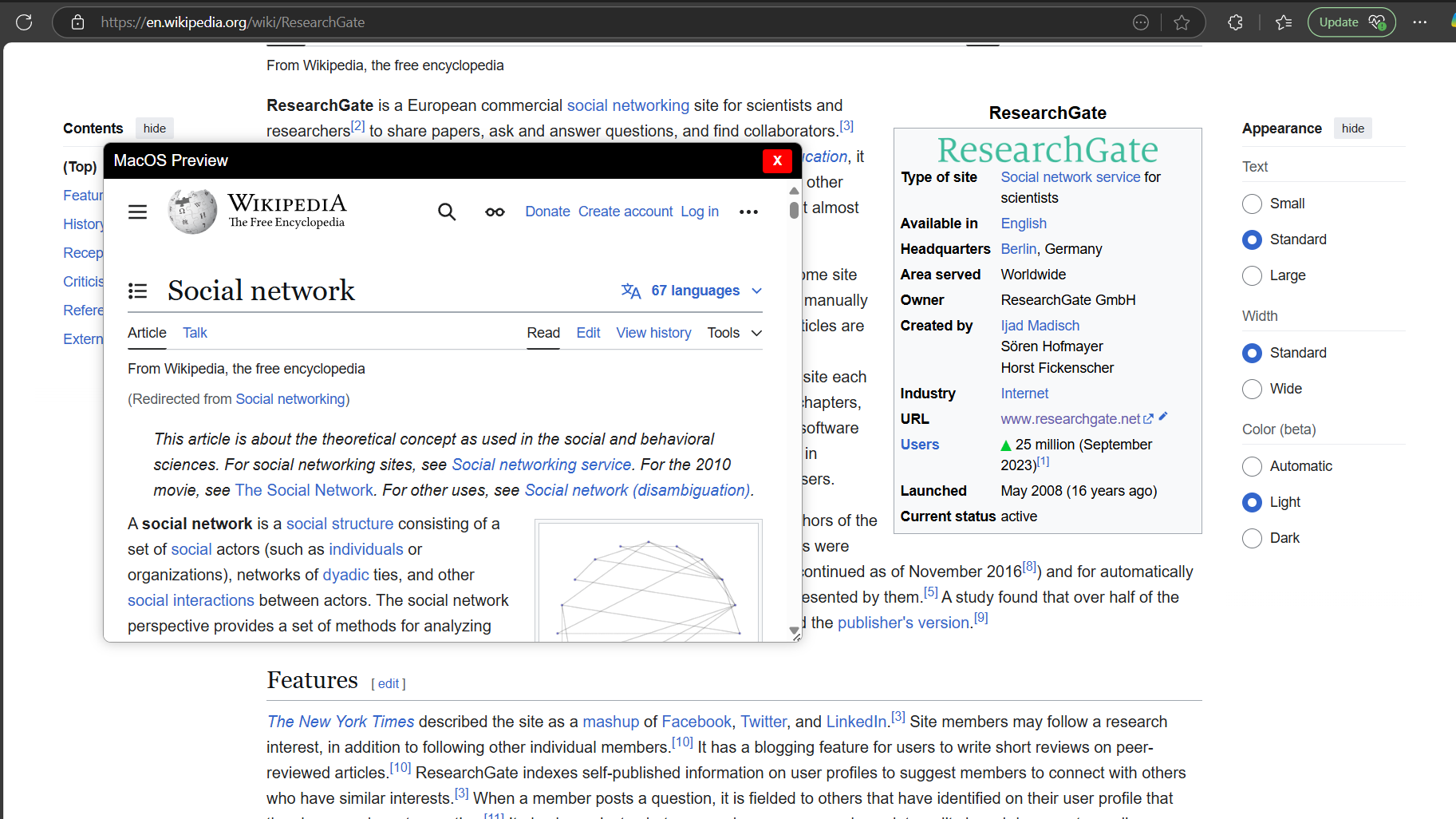Click the glasses appearance icon in preview
Image resolution: width=1456 pixels, height=819 pixels.
point(495,212)
